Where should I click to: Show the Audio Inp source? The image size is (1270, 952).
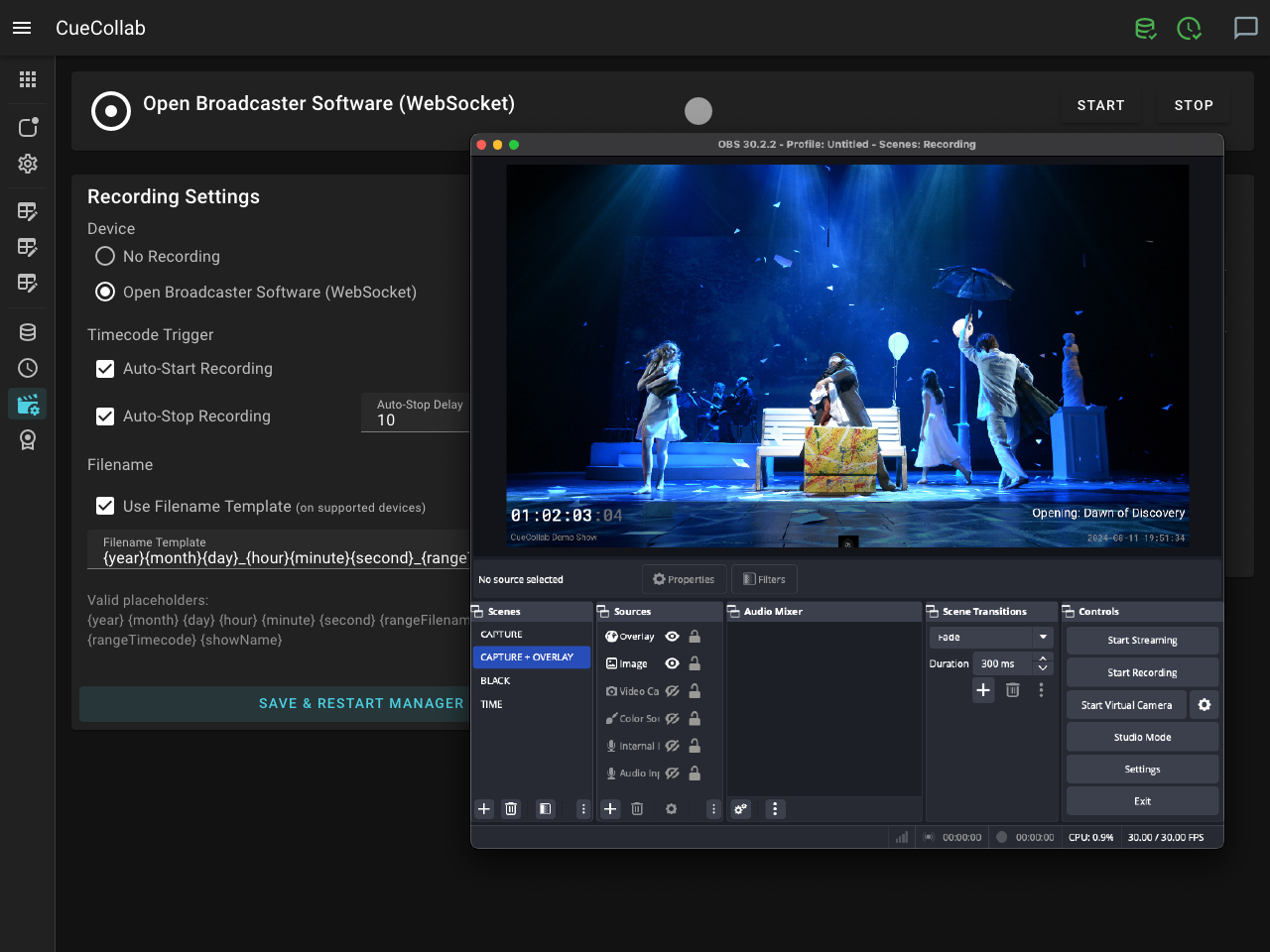click(x=672, y=773)
